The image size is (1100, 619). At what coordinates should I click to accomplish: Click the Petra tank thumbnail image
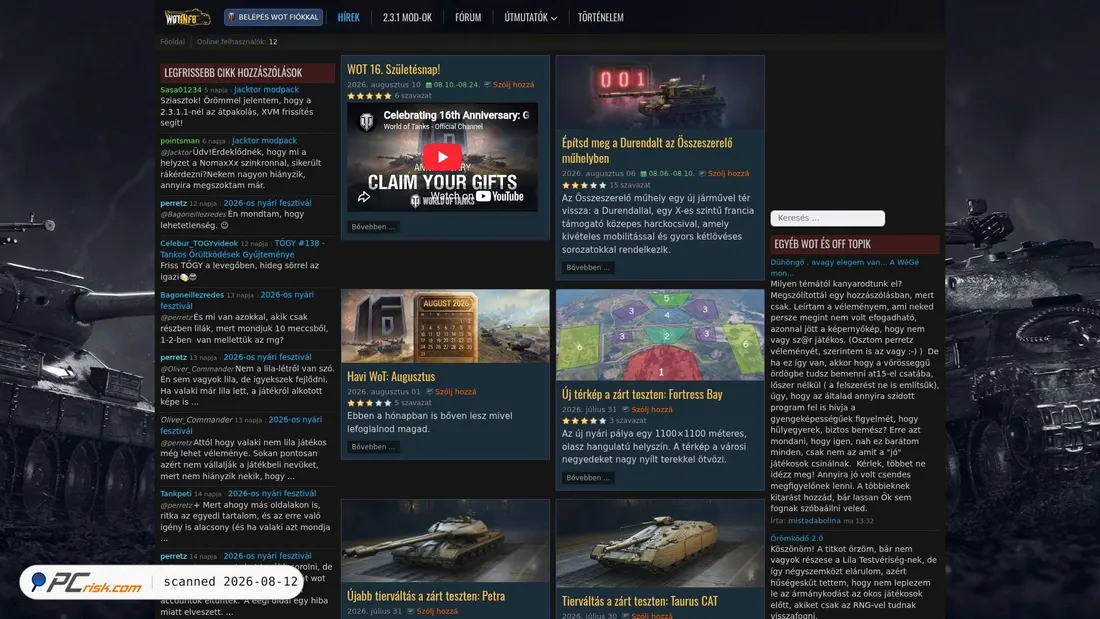click(445, 540)
